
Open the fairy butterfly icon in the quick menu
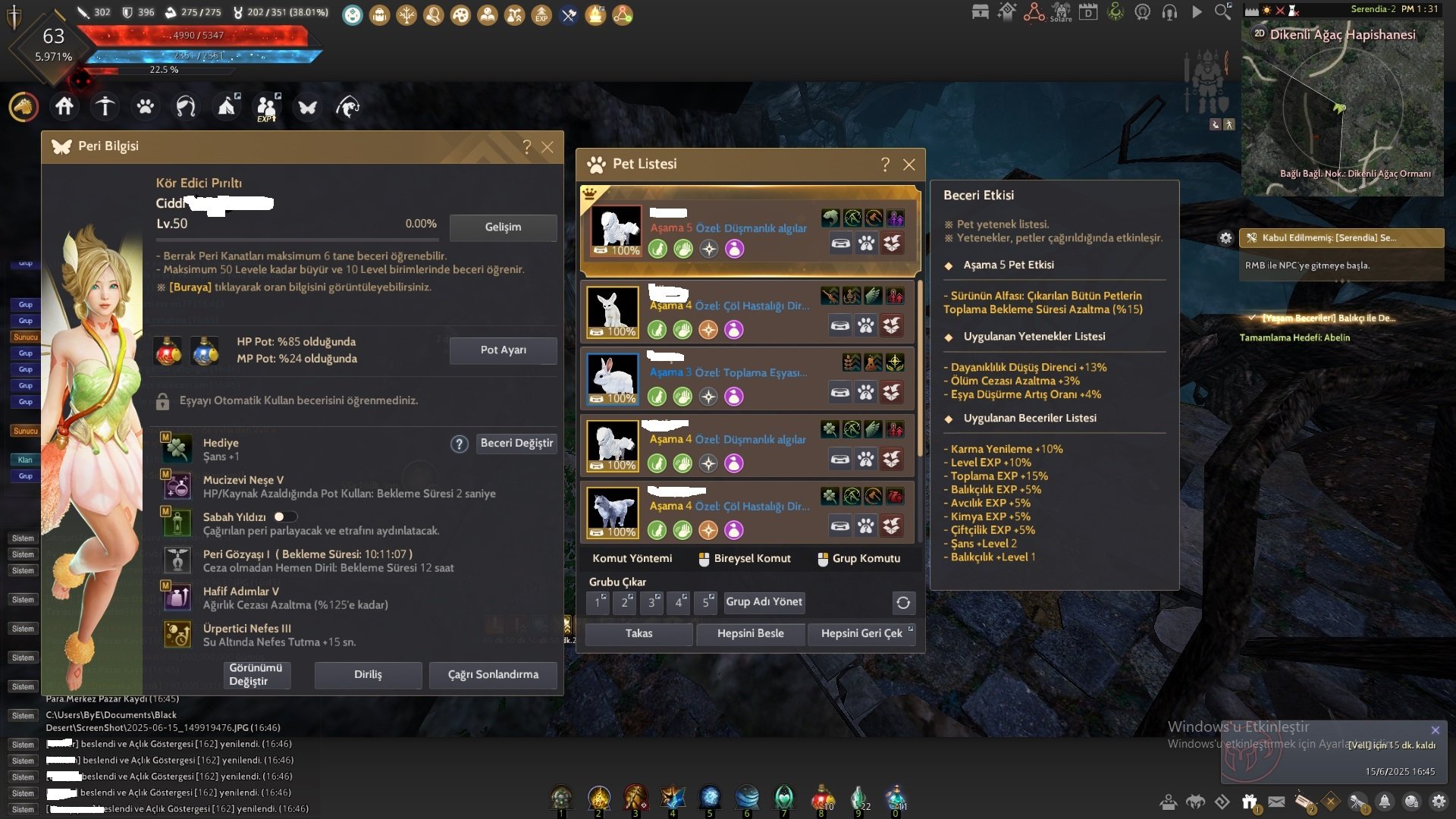coord(307,107)
